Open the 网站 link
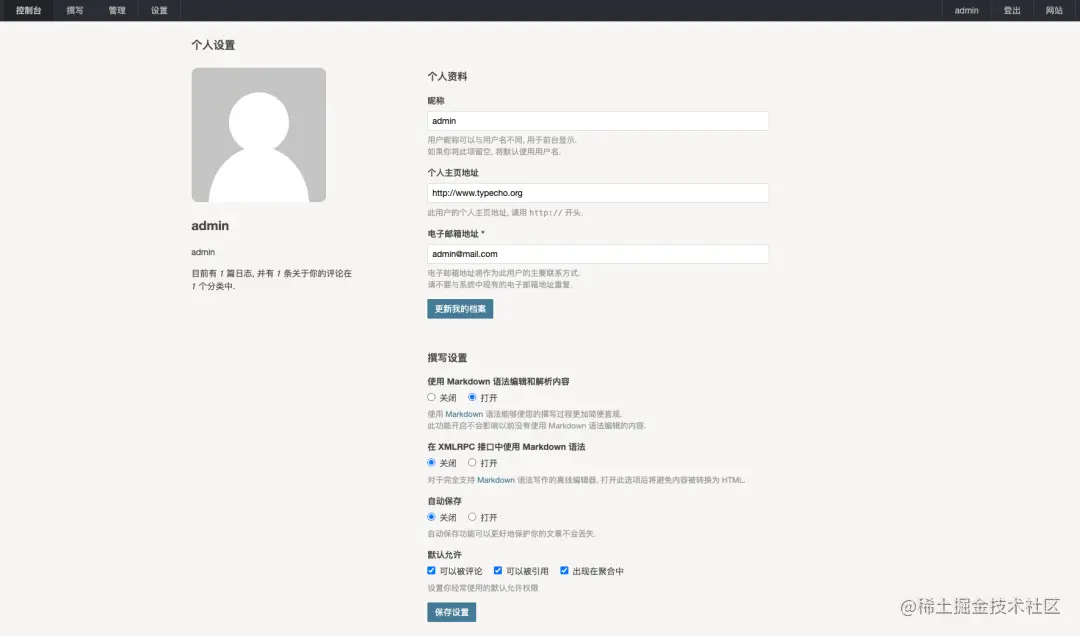Viewport: 1080px width, 636px height. [x=1054, y=10]
